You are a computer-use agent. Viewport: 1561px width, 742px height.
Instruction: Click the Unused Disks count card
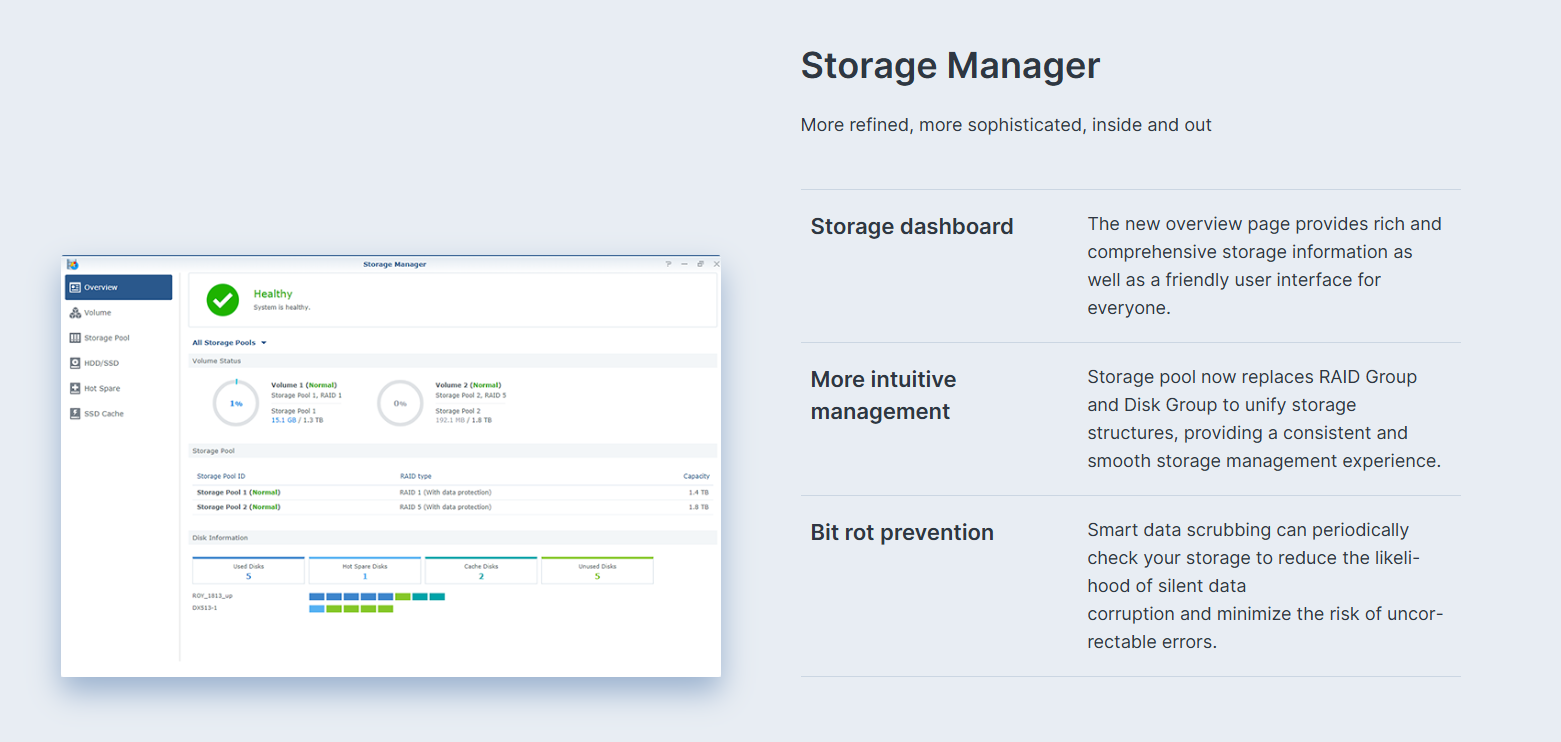[x=597, y=570]
